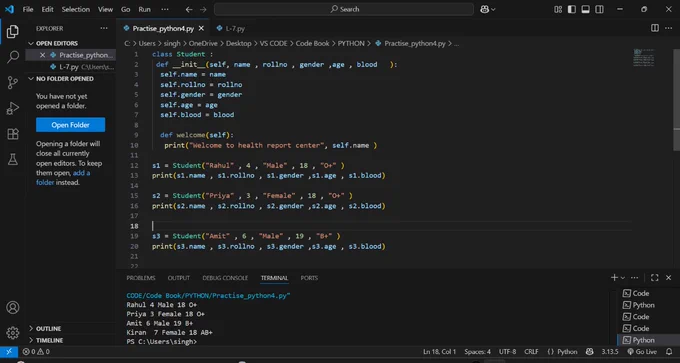Open the Extensions view
680x363 pixels.
[x=13, y=134]
